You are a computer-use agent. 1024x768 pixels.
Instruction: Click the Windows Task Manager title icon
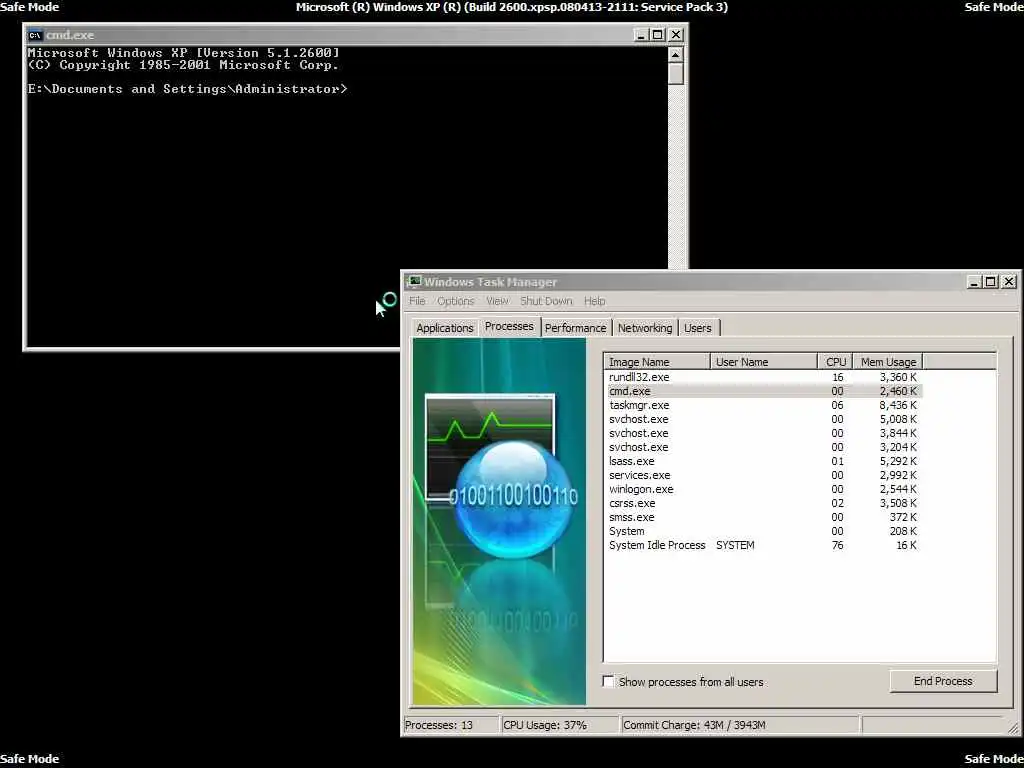click(x=414, y=281)
